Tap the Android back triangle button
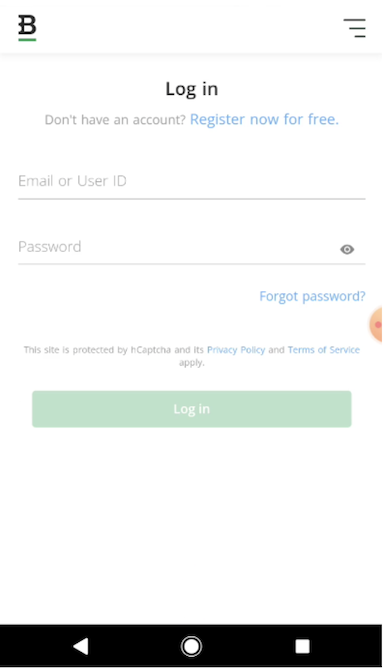383x668 pixels. tap(81, 646)
